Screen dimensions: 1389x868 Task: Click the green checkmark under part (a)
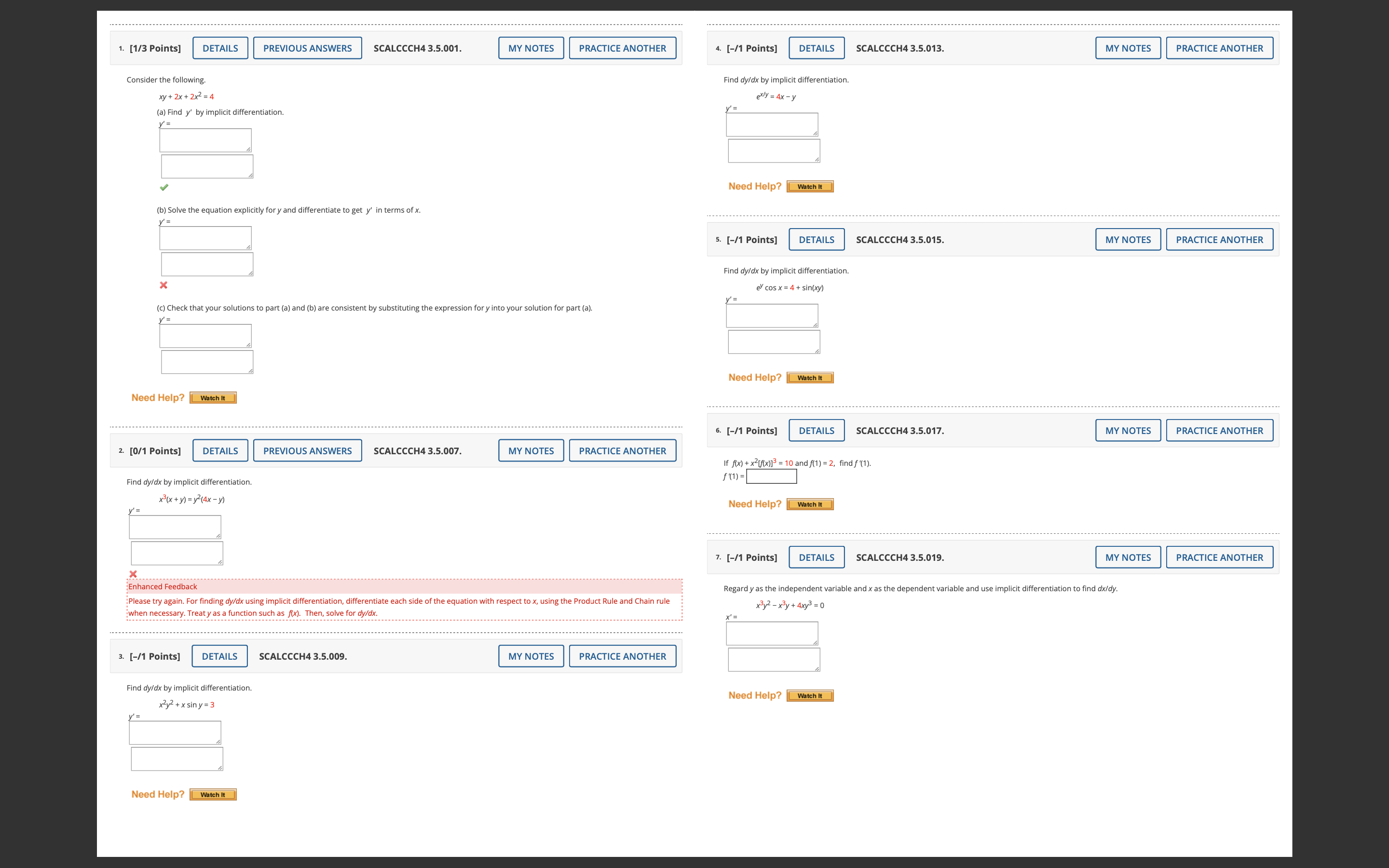coord(164,187)
